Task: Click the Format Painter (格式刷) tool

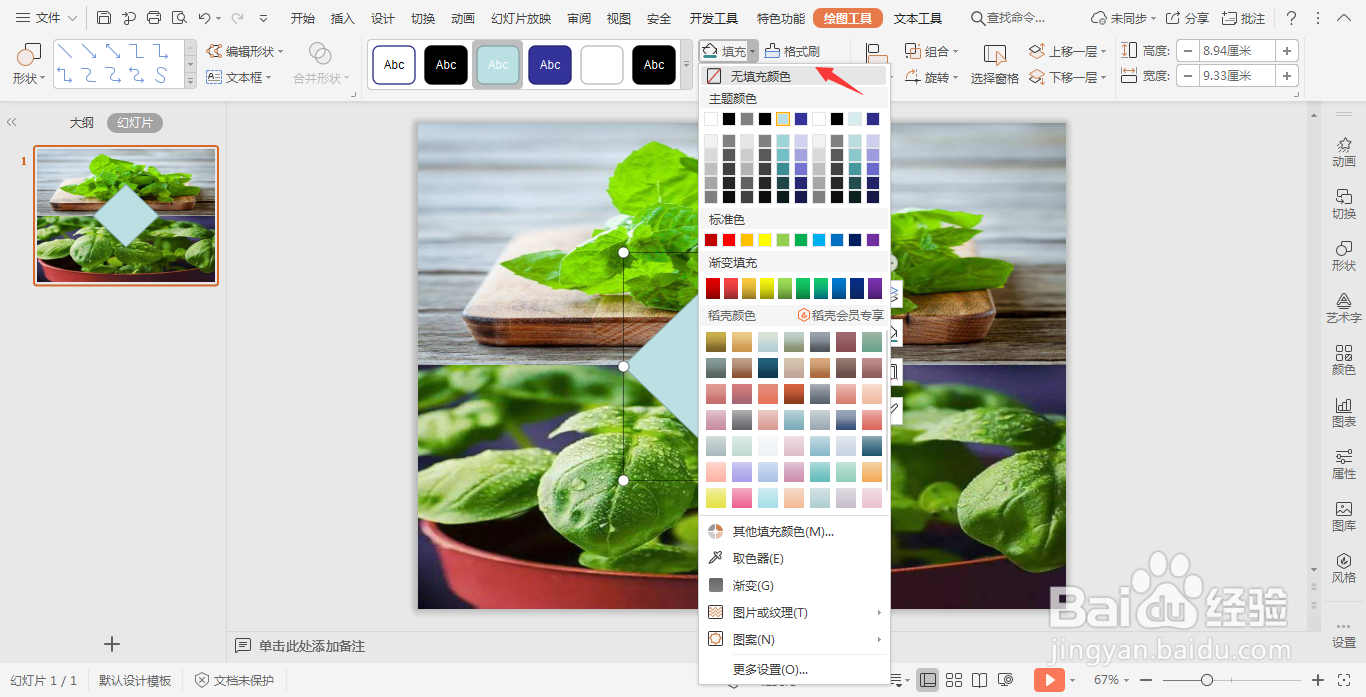Action: click(x=793, y=51)
